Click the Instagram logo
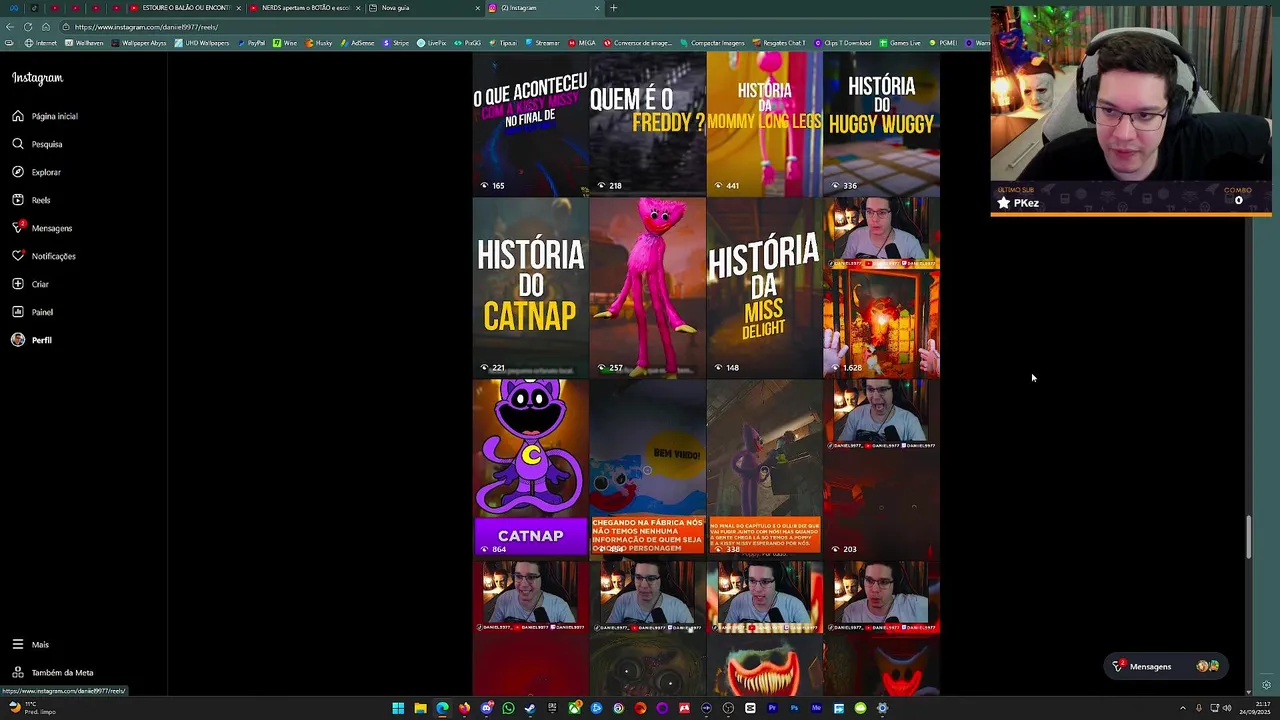 click(37, 78)
